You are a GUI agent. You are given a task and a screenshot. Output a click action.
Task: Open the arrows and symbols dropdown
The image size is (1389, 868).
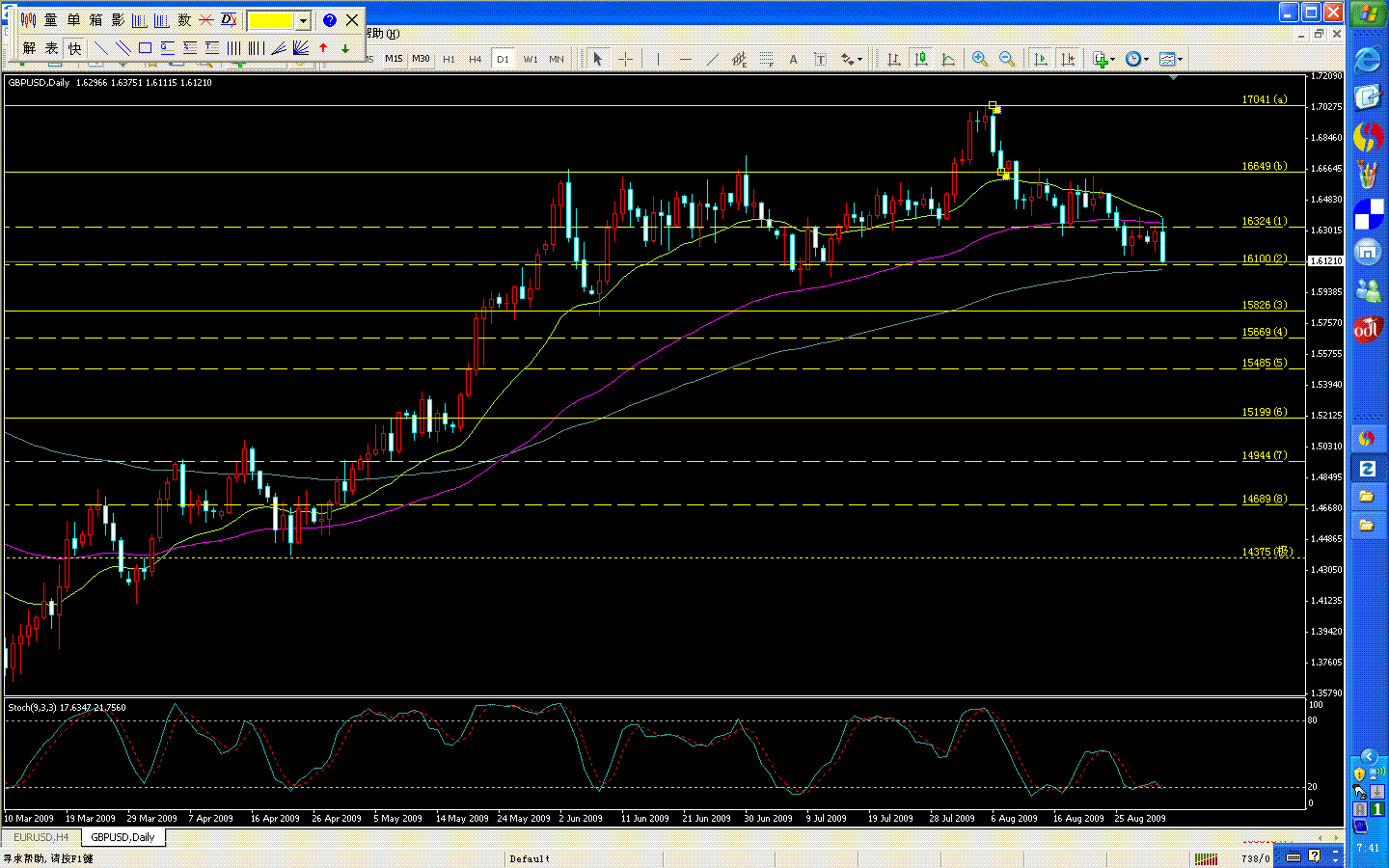tap(851, 59)
